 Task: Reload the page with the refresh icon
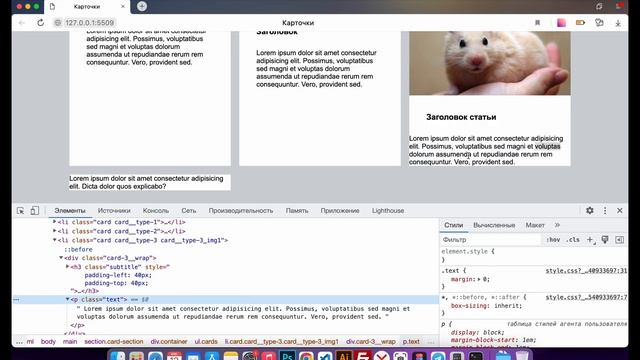pyautogui.click(x=40, y=23)
